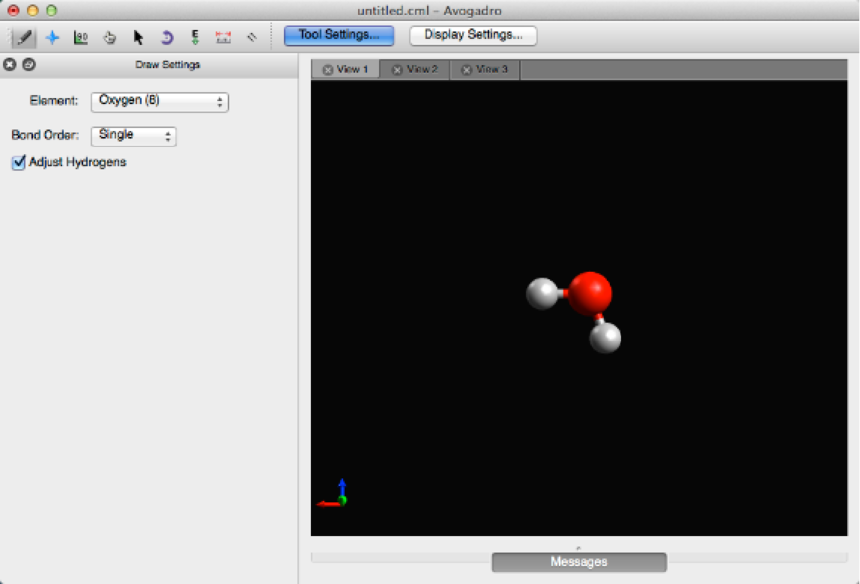Screen dimensions: 860x584
Task: Expand the Messages panel
Action: (x=579, y=562)
